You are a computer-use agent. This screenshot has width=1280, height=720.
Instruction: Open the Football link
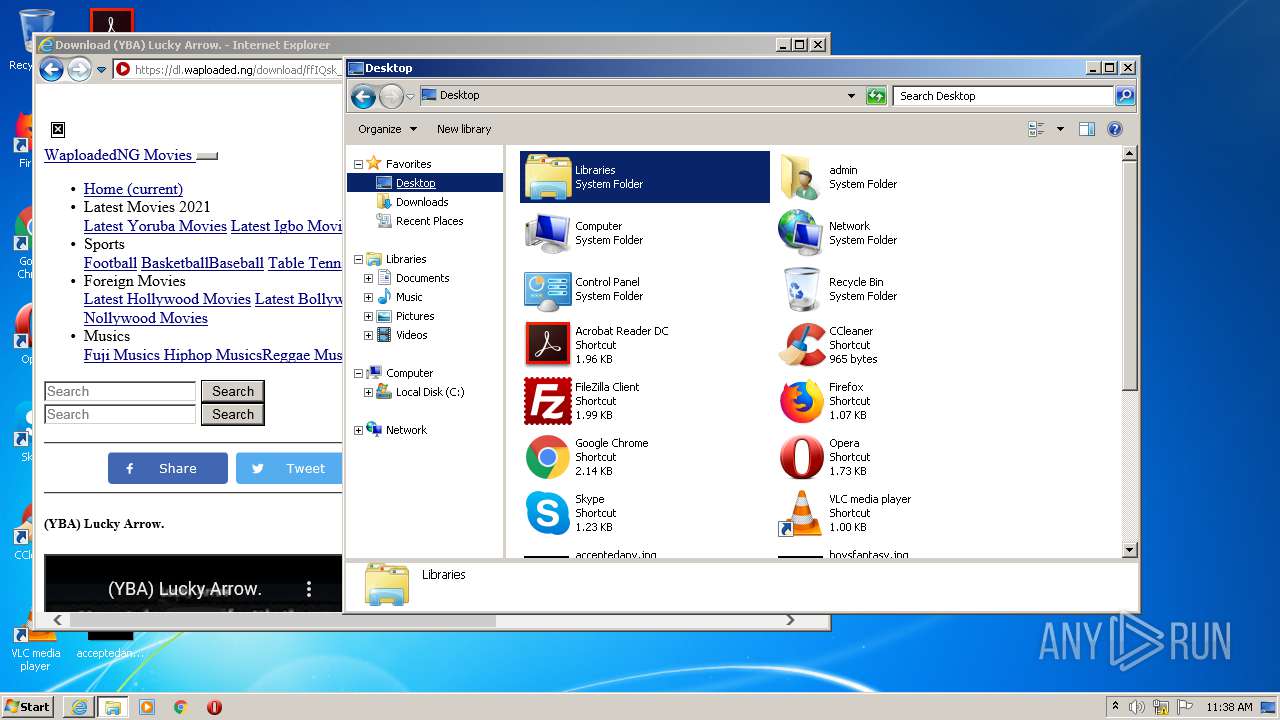pyautogui.click(x=110, y=263)
